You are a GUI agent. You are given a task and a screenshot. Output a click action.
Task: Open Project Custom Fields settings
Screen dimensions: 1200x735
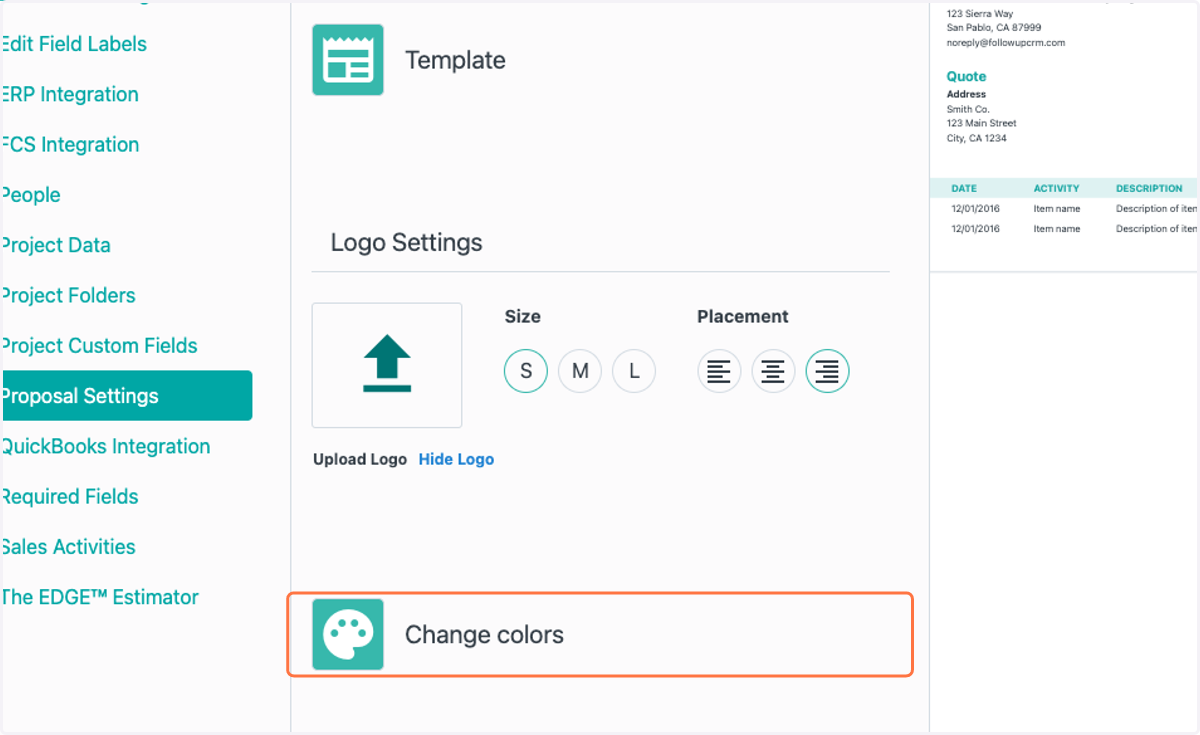tap(99, 345)
